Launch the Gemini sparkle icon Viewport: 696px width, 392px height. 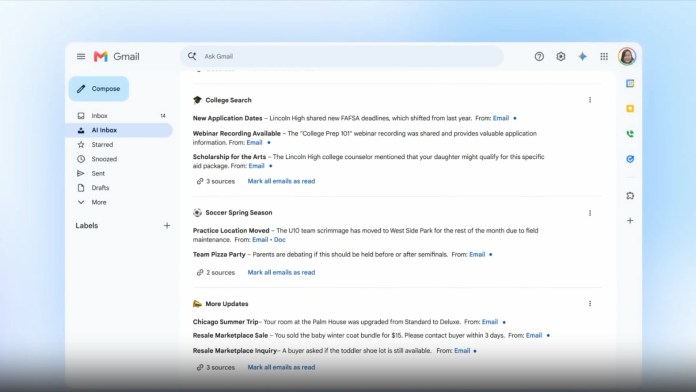pyautogui.click(x=582, y=56)
